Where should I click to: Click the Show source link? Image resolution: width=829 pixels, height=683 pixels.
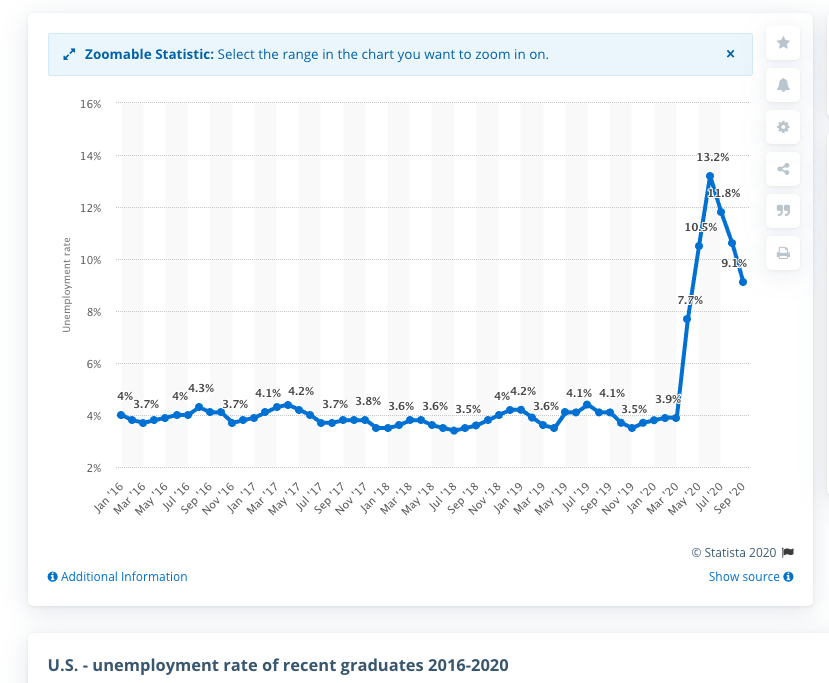(x=750, y=577)
